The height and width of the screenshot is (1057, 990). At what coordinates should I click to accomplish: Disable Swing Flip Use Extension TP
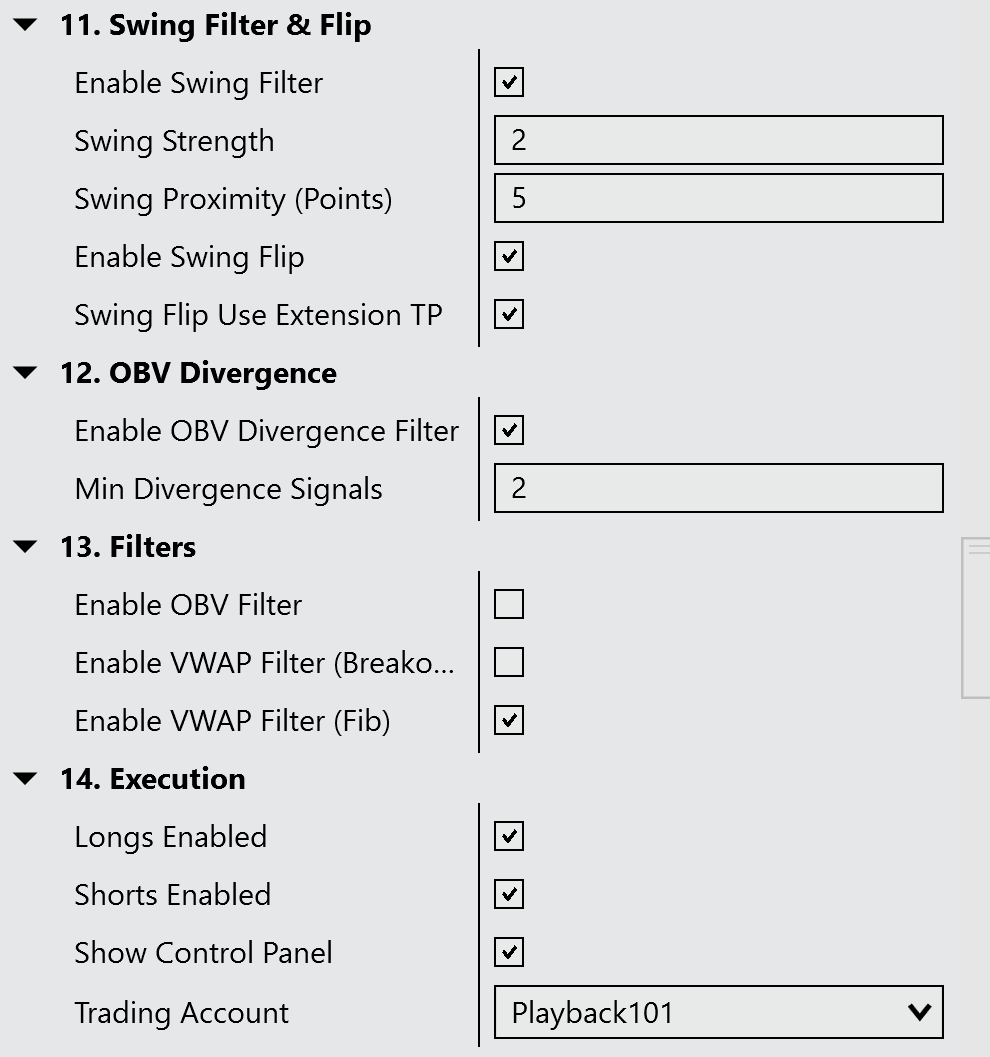pos(509,315)
